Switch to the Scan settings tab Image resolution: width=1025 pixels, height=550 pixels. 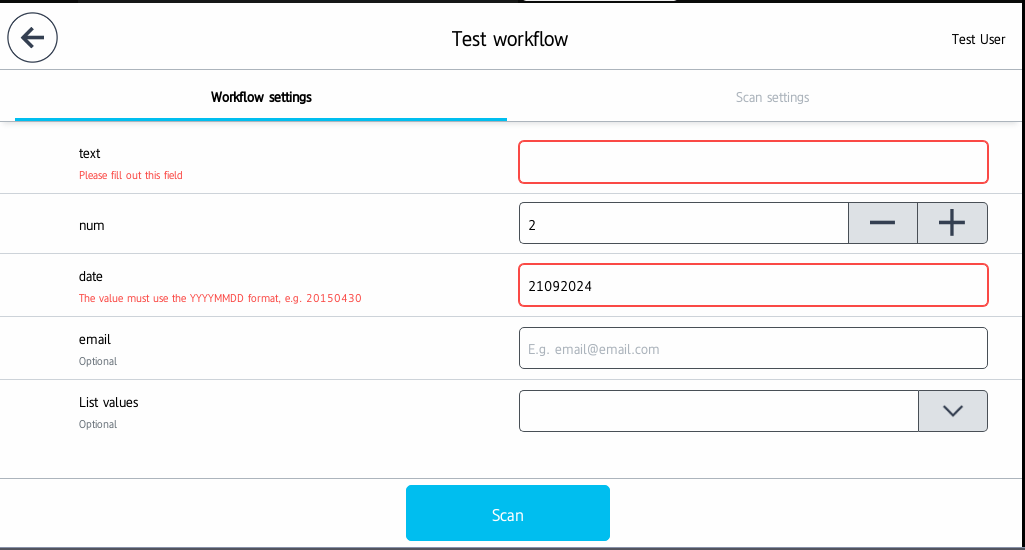tap(772, 97)
